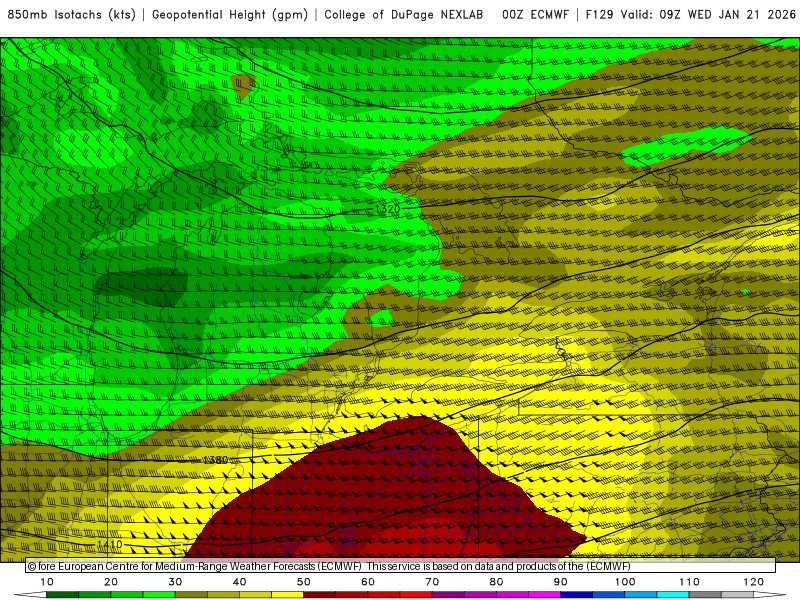Click the '50' legend scale label
The image size is (800, 600).
coord(304,582)
